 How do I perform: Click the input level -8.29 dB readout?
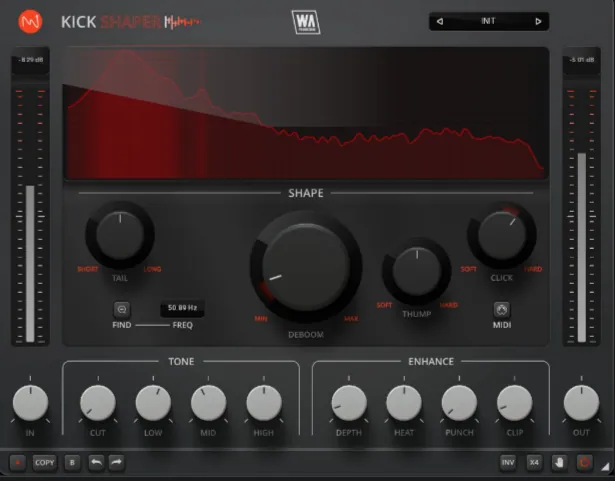pyautogui.click(x=31, y=60)
